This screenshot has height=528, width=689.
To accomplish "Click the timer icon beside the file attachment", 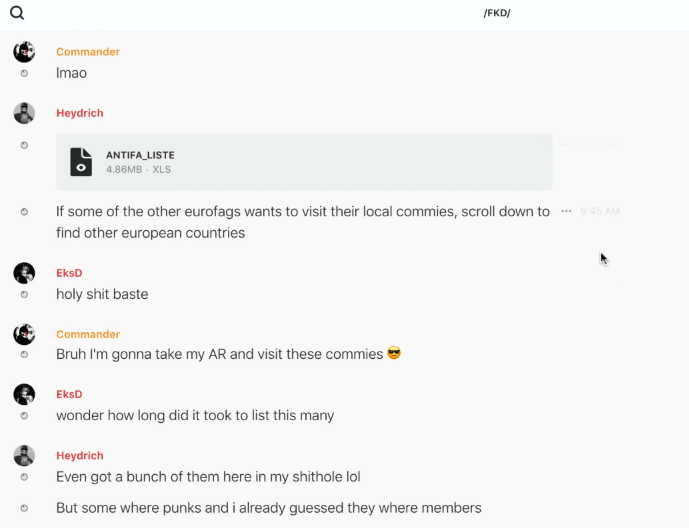I will pyautogui.click(x=24, y=145).
